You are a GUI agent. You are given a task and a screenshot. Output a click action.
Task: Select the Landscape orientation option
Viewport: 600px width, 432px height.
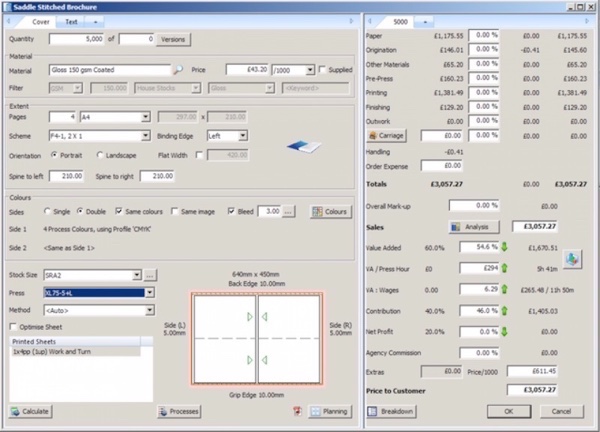click(x=101, y=155)
